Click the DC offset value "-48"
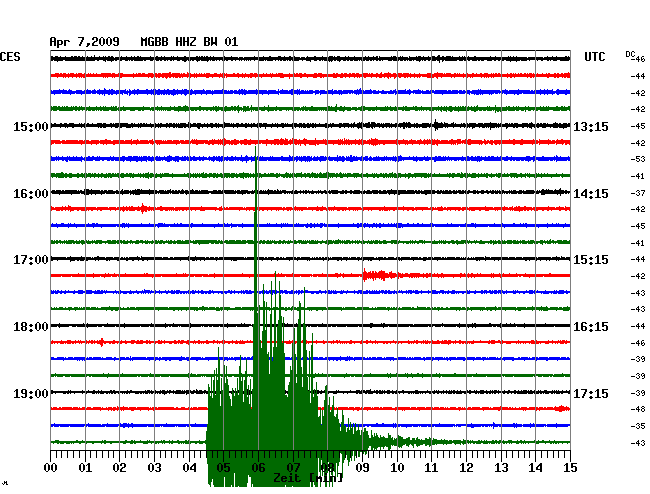The width and height of the screenshot is (650, 494). tap(638, 409)
